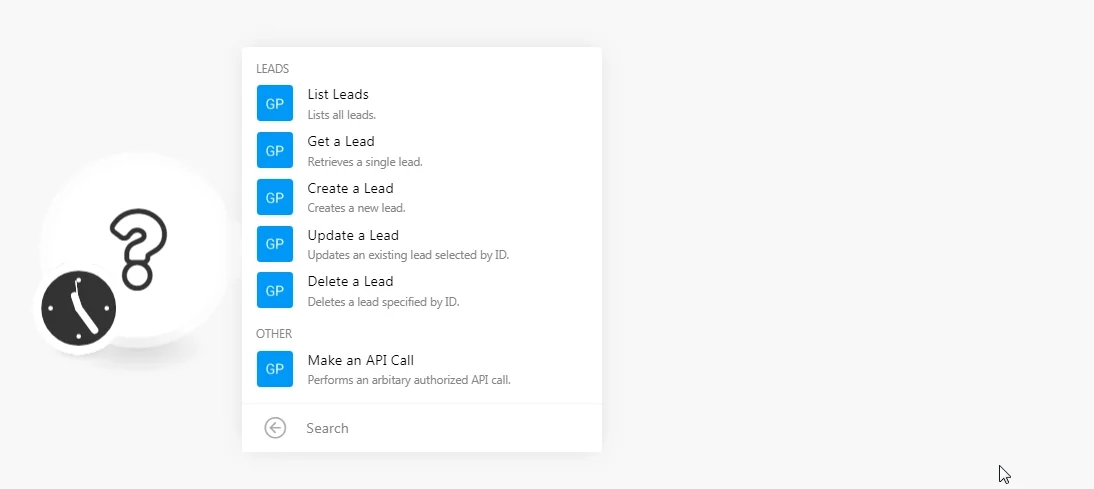
Task: Click the GP icon beside Get a Lead
Action: coord(275,150)
